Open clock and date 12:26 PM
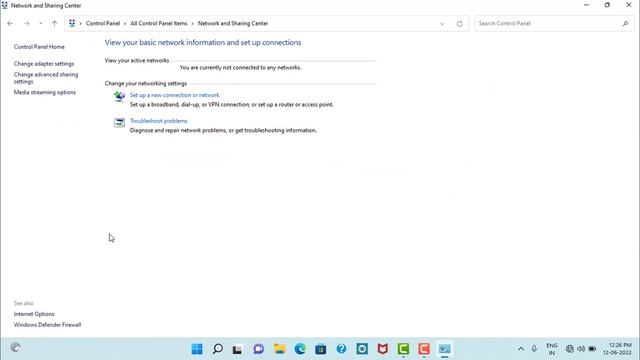The image size is (640, 360). (x=617, y=349)
